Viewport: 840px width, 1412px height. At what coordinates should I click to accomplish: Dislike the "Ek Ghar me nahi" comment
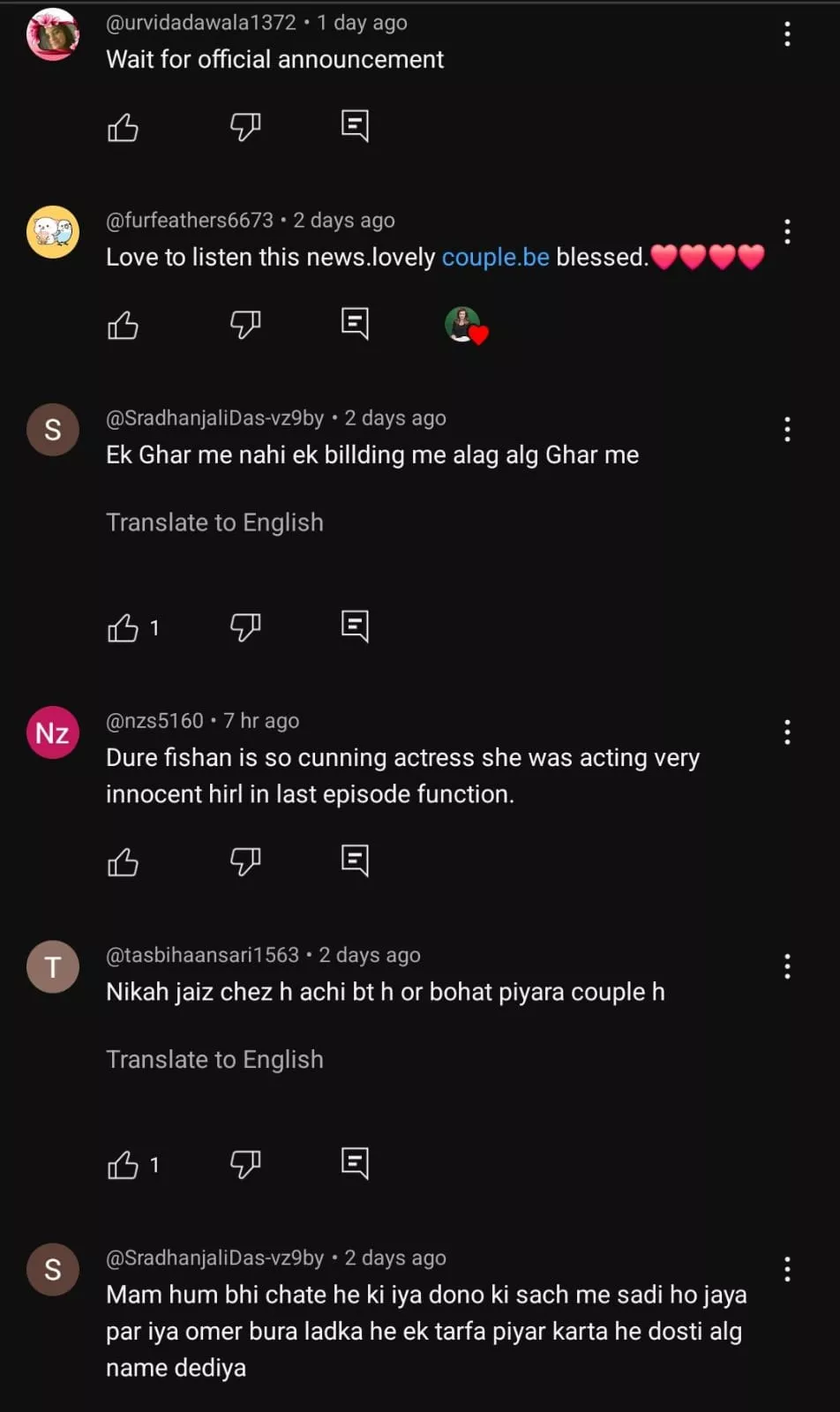pos(245,627)
